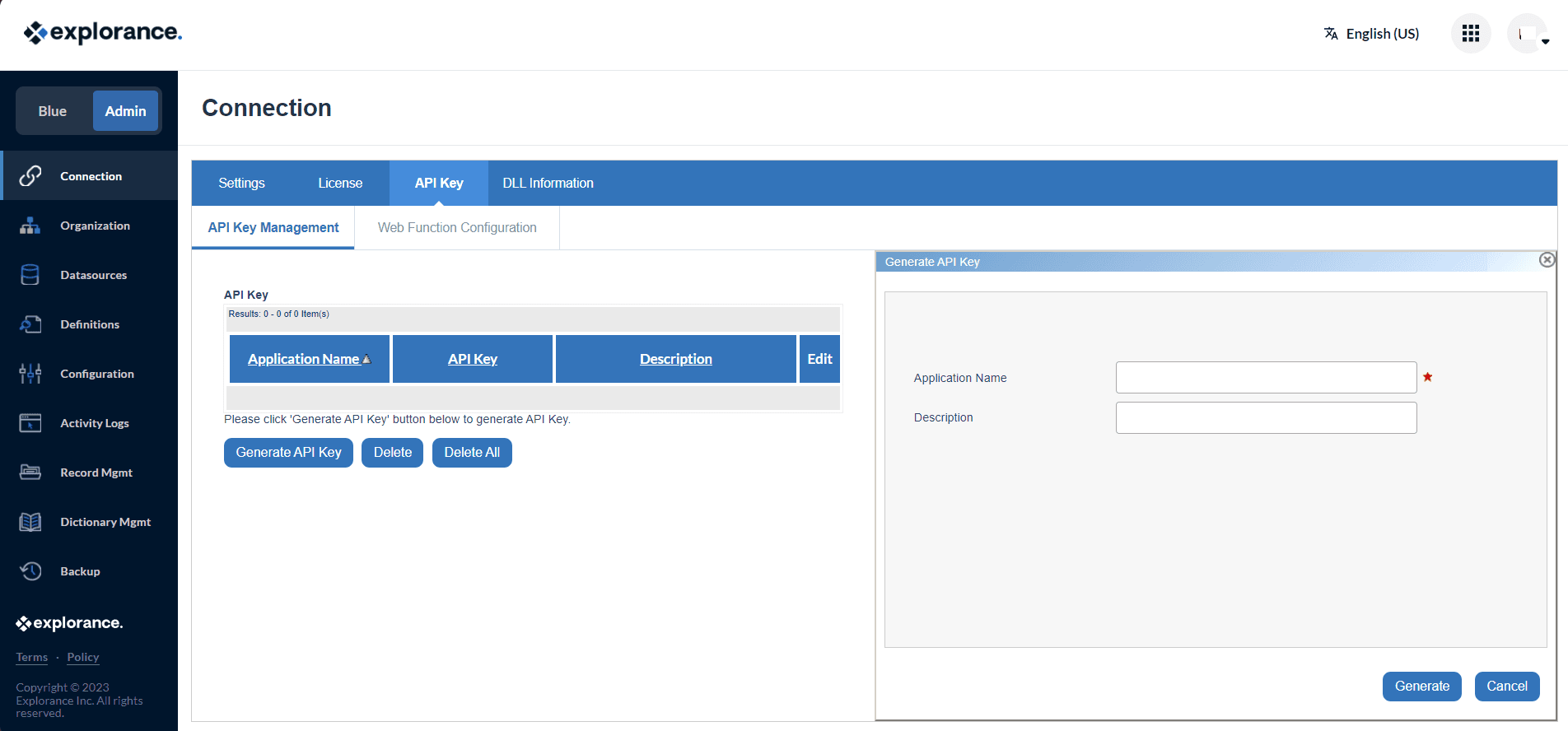Cancel the Generate API Key dialog
Viewport: 1568px width, 731px height.
tap(1507, 687)
